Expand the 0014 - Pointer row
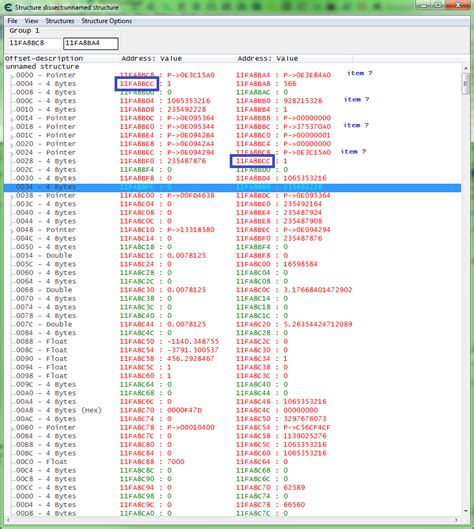 [12, 119]
